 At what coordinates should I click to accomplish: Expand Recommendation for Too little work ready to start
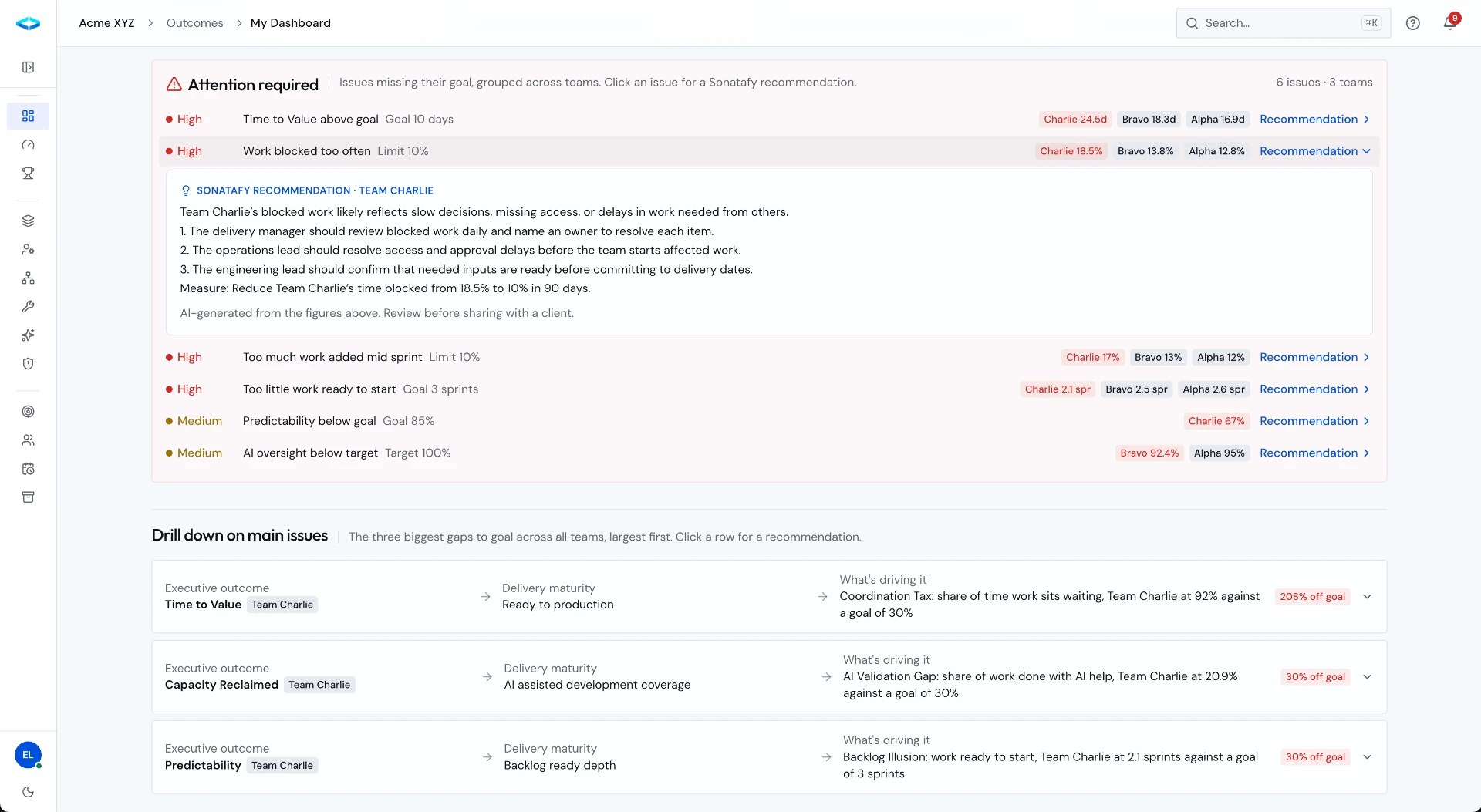[x=1314, y=389]
